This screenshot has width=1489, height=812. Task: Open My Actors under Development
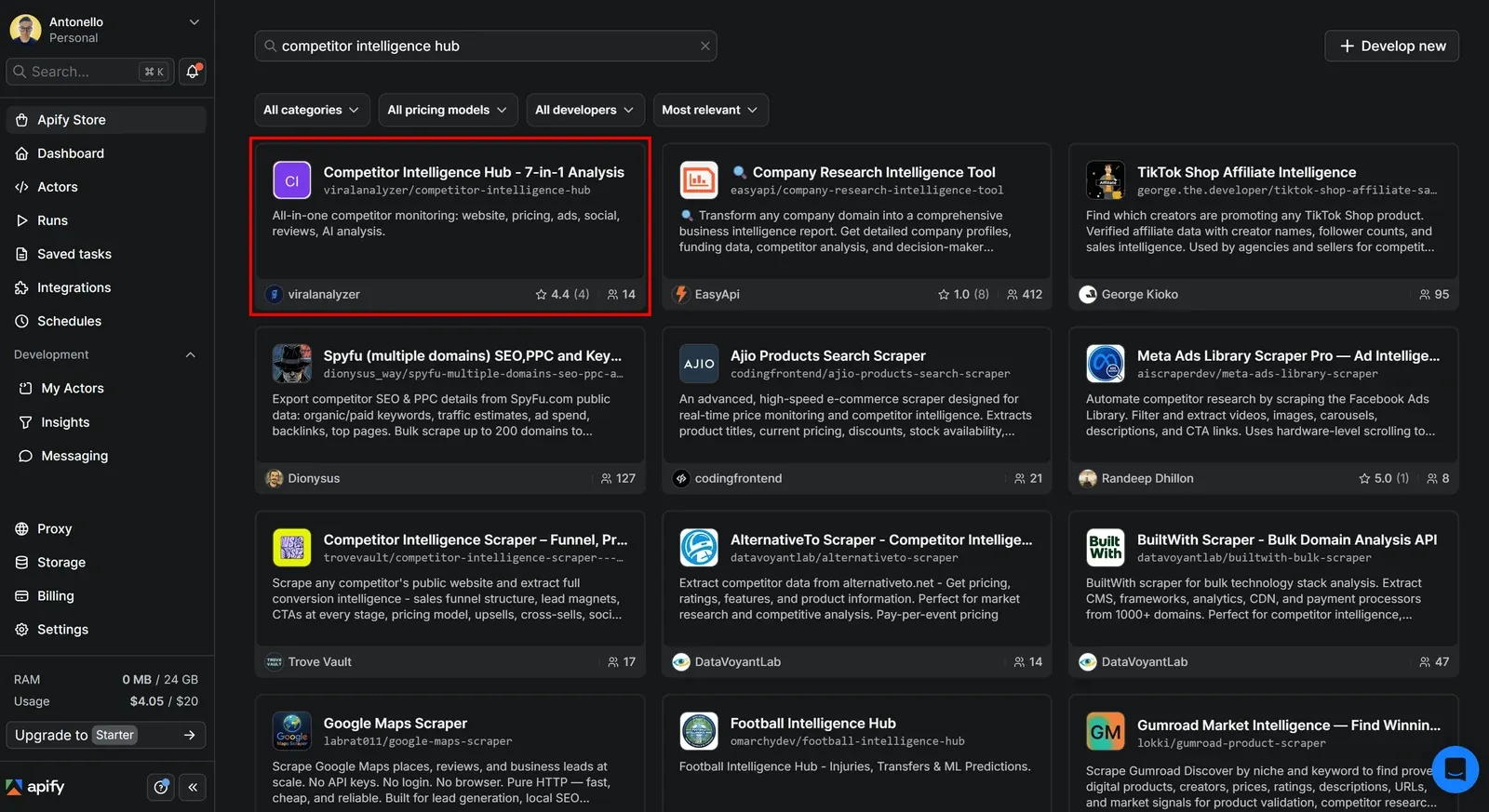pos(106,389)
